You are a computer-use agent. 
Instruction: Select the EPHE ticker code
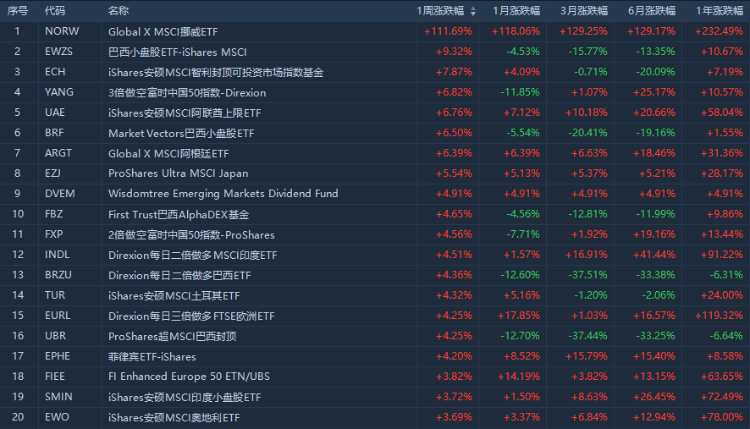[57, 356]
